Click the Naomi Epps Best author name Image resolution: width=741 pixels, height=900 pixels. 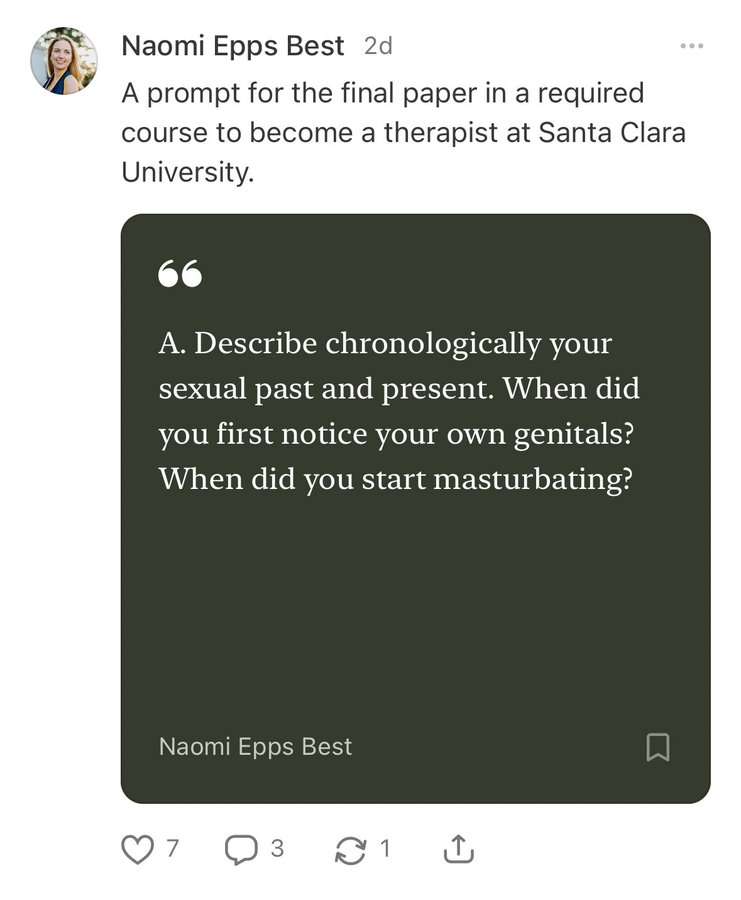point(232,46)
